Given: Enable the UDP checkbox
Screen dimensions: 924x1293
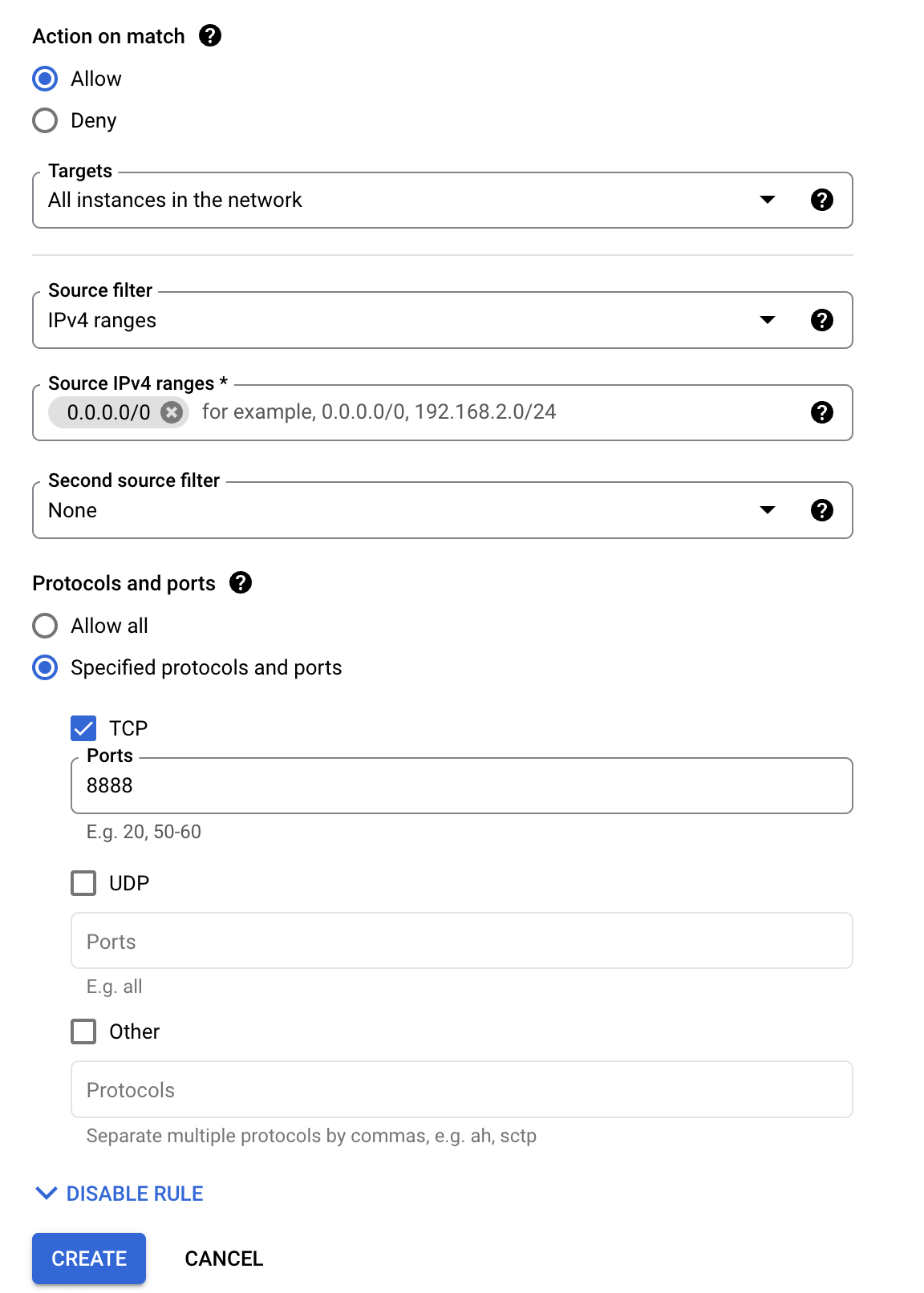Looking at the screenshot, I should click(x=83, y=883).
